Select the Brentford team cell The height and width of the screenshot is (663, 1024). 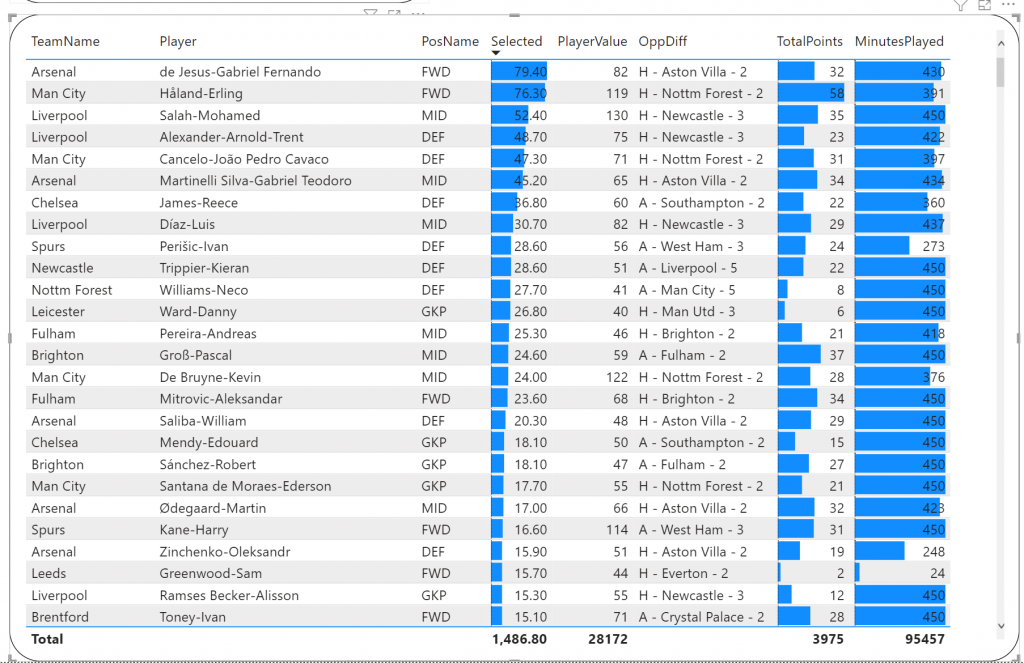coord(60,618)
